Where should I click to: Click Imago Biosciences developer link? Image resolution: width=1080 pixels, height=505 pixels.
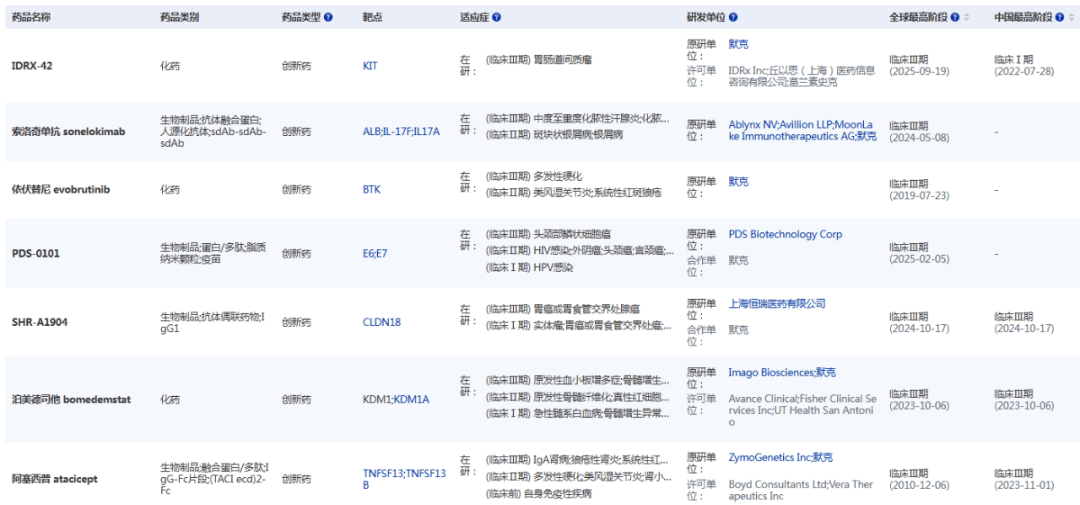coord(770,372)
